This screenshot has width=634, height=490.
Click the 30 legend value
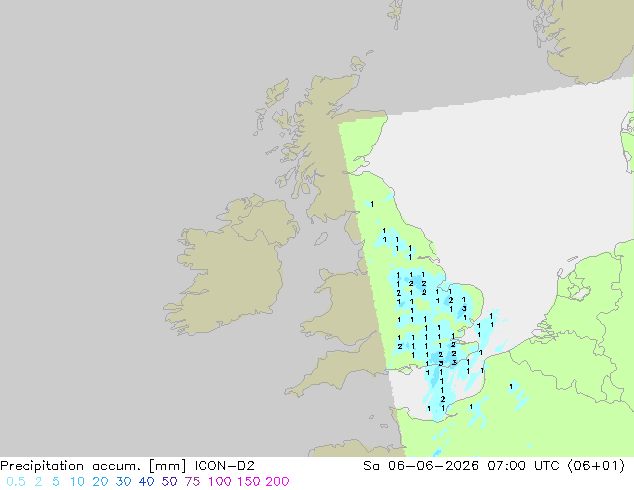pyautogui.click(x=123, y=482)
